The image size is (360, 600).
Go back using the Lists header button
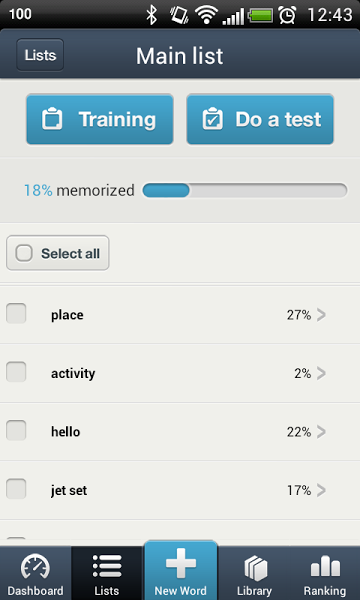[40, 55]
